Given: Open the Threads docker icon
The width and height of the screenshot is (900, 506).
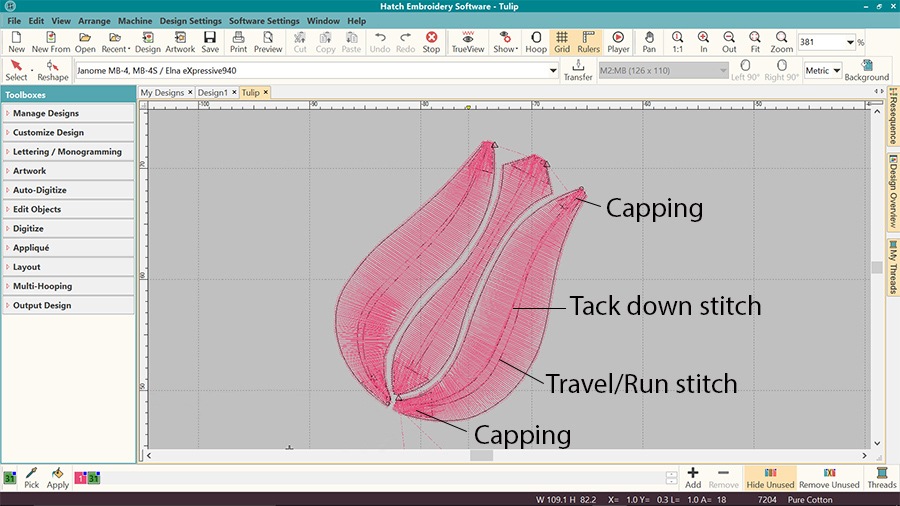Looking at the screenshot, I should click(x=881, y=477).
